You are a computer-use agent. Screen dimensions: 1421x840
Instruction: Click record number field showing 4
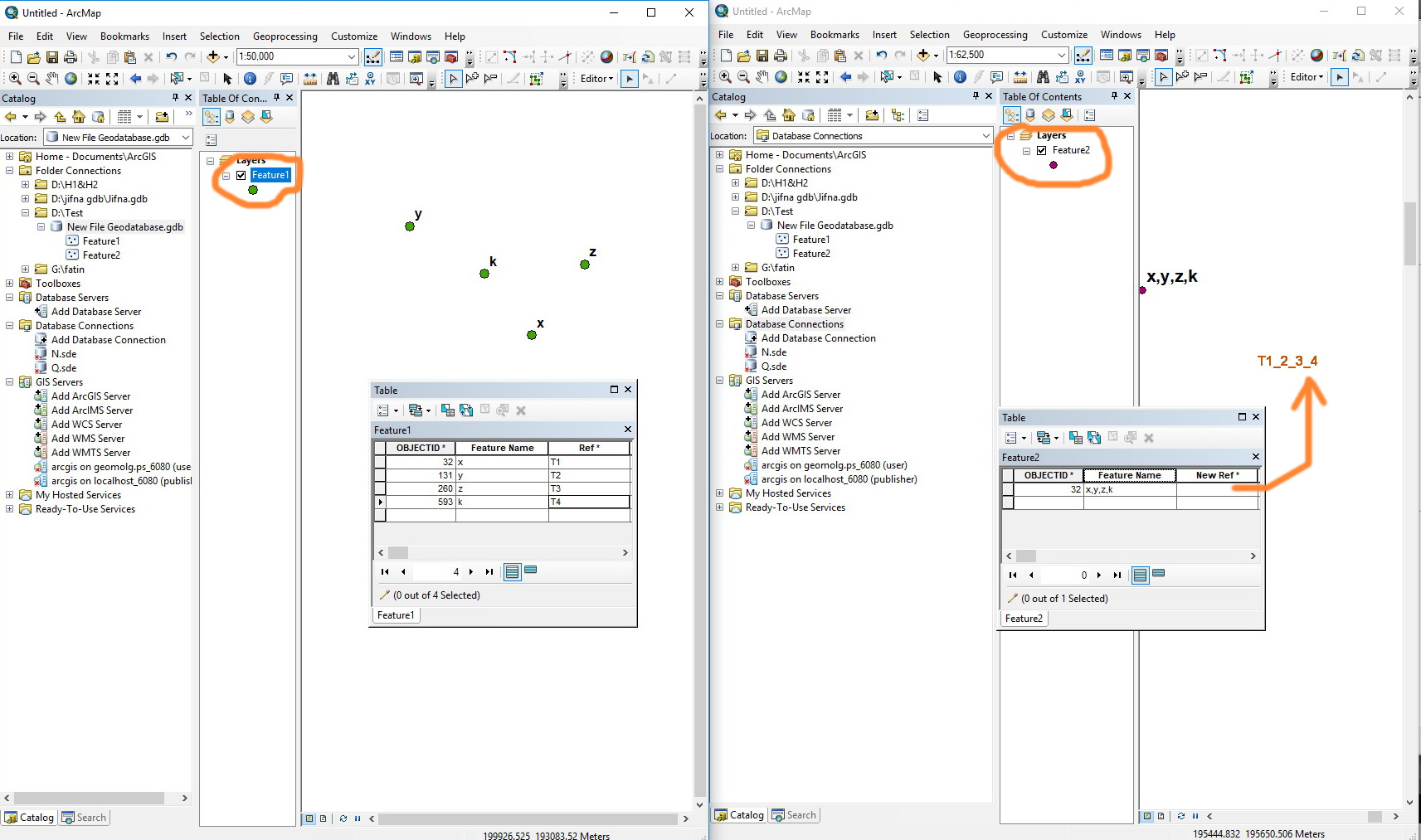point(437,571)
